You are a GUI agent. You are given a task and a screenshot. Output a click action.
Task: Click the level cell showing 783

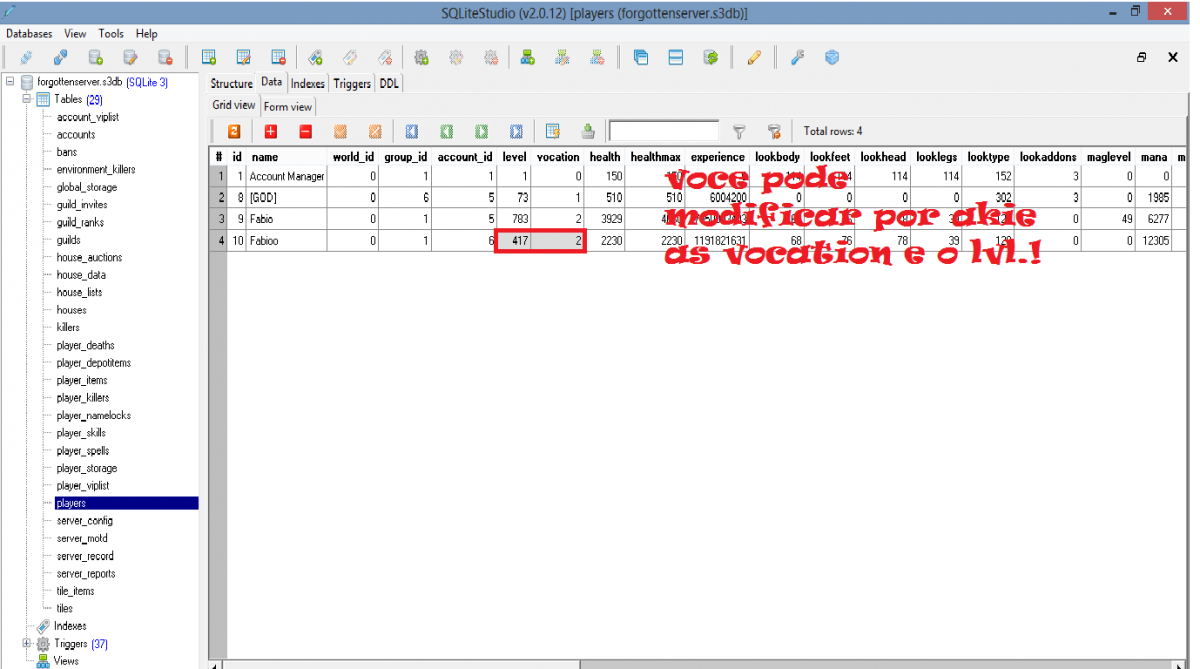(x=514, y=219)
